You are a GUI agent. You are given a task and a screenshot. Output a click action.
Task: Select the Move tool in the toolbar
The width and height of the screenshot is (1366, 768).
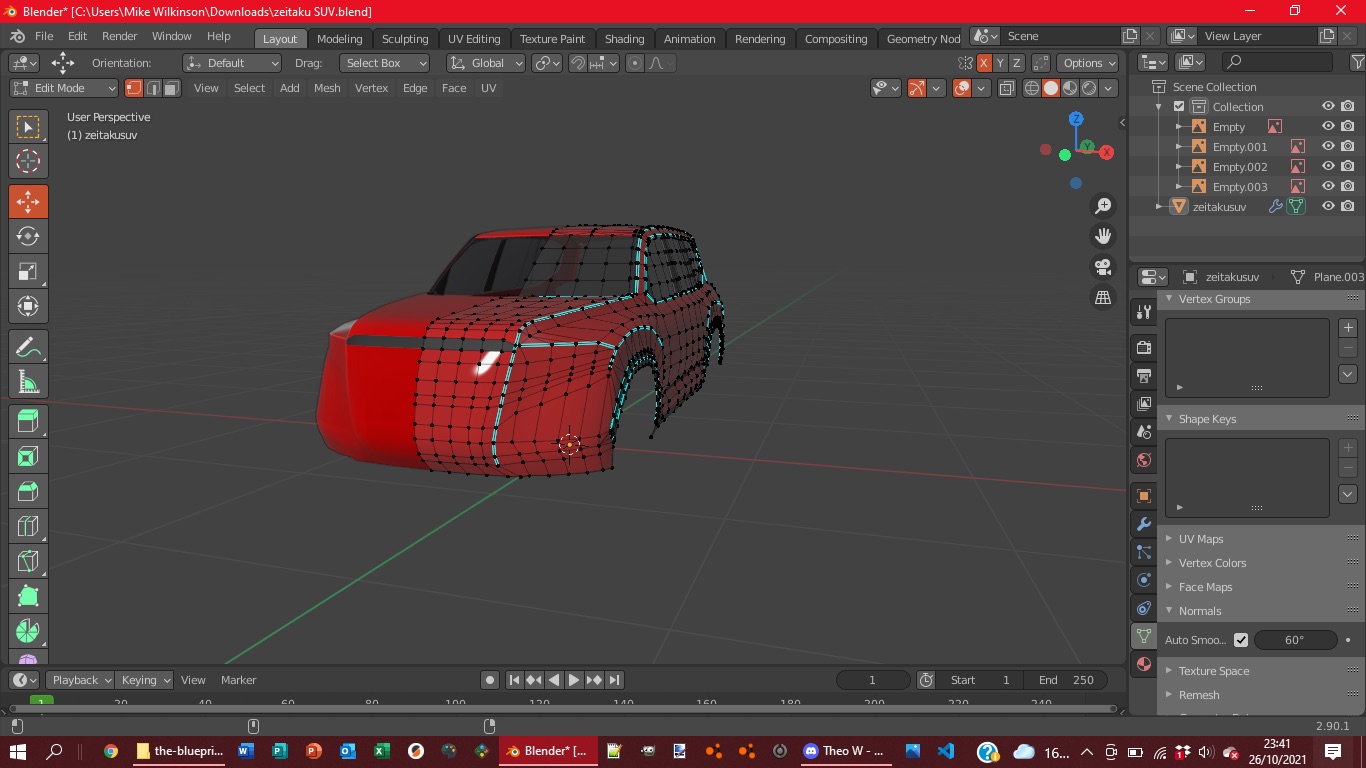pyautogui.click(x=28, y=201)
